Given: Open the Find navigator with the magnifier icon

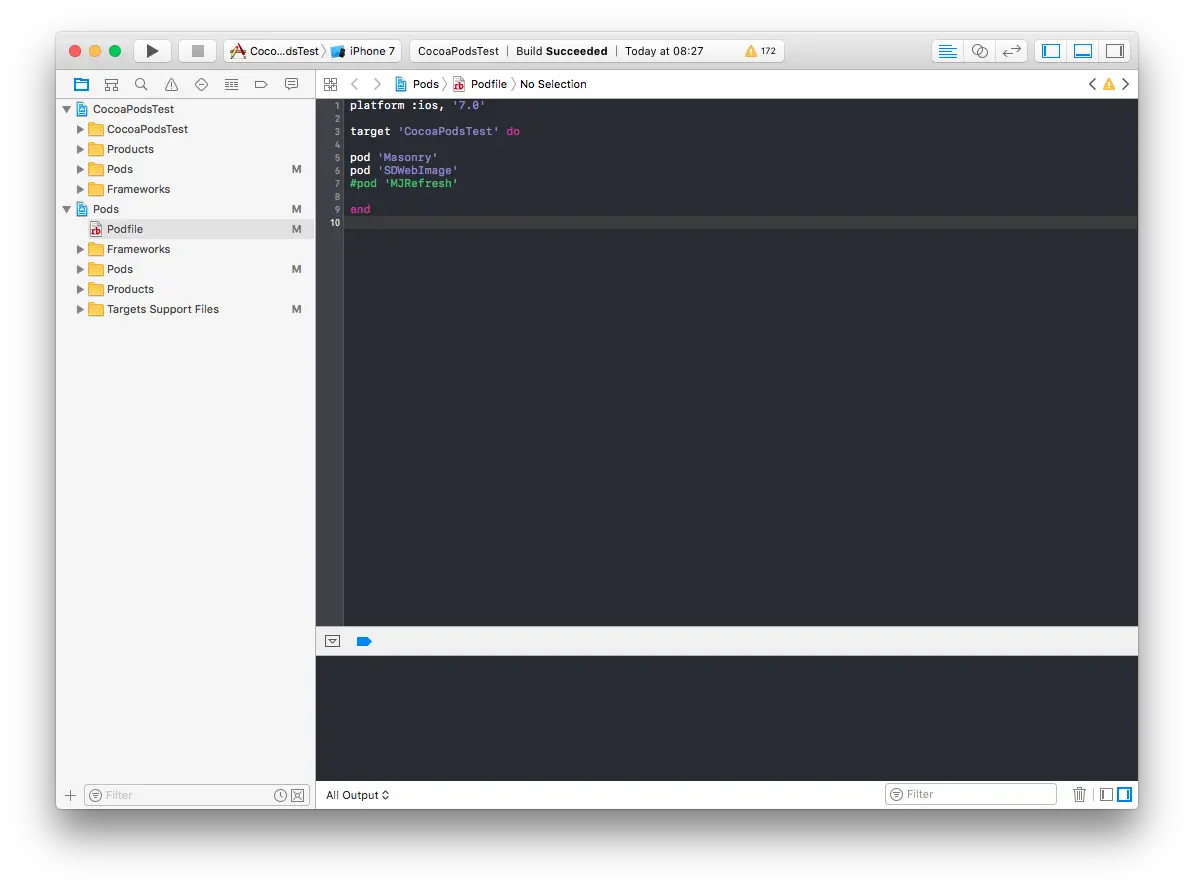Looking at the screenshot, I should pyautogui.click(x=141, y=84).
